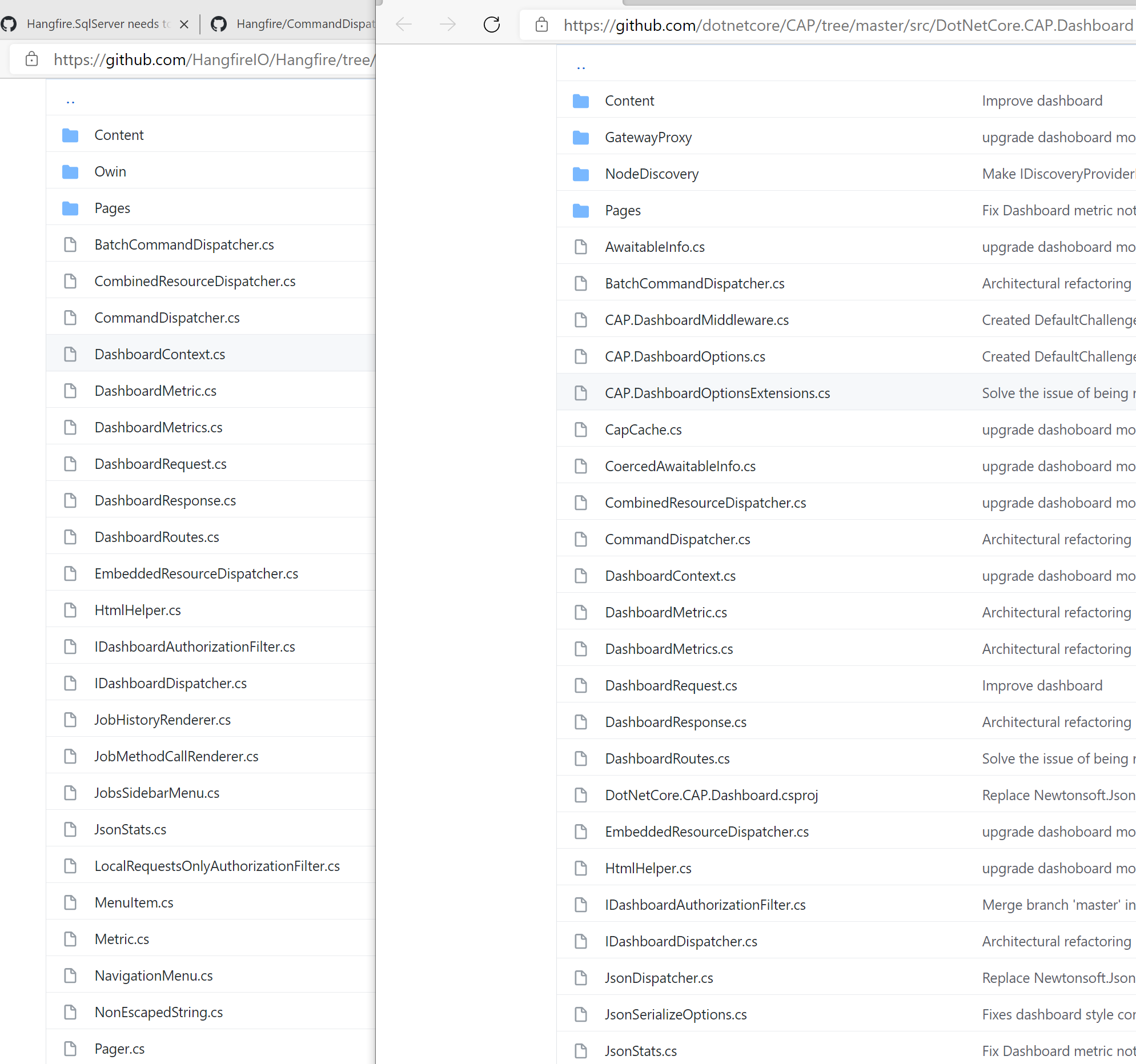Open the DashboardContext.cs file
The height and width of the screenshot is (1064, 1136).
159,354
